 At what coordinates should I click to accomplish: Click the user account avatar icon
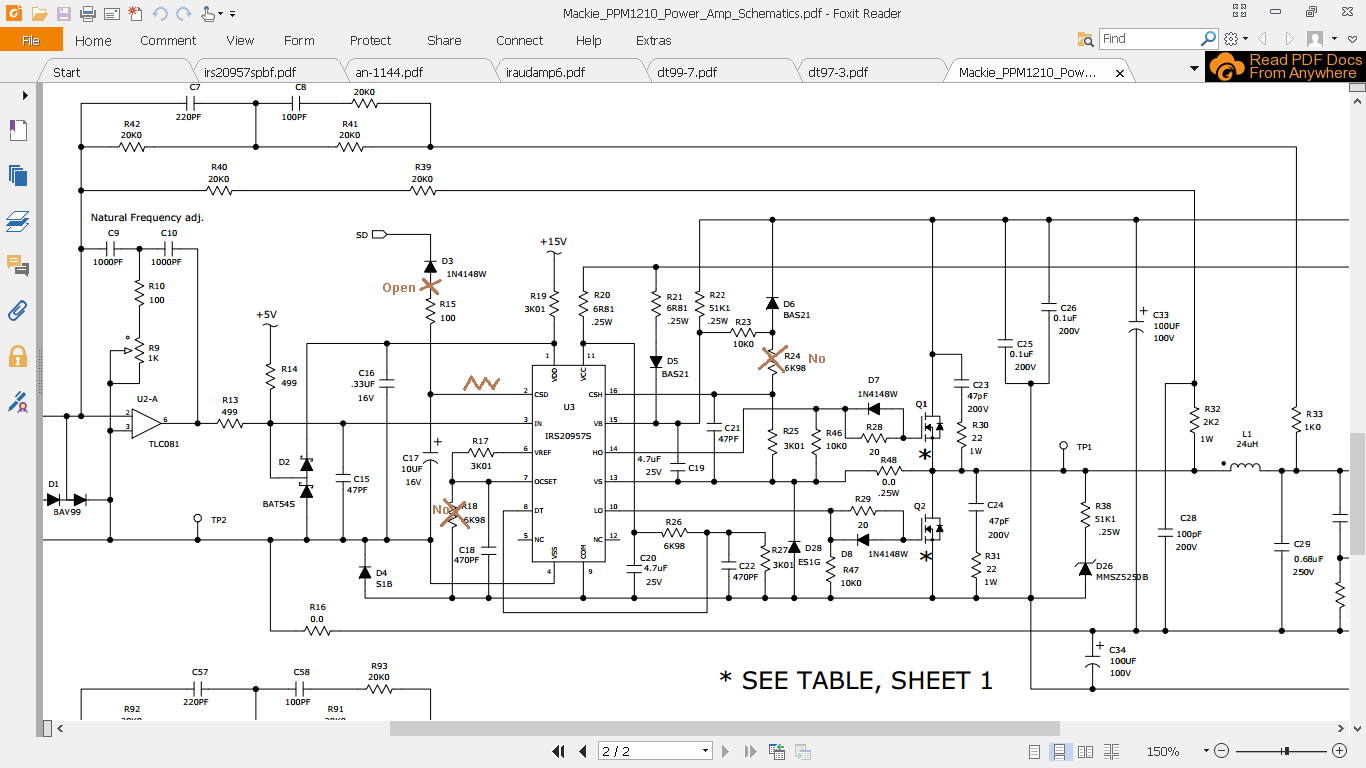click(x=1315, y=39)
